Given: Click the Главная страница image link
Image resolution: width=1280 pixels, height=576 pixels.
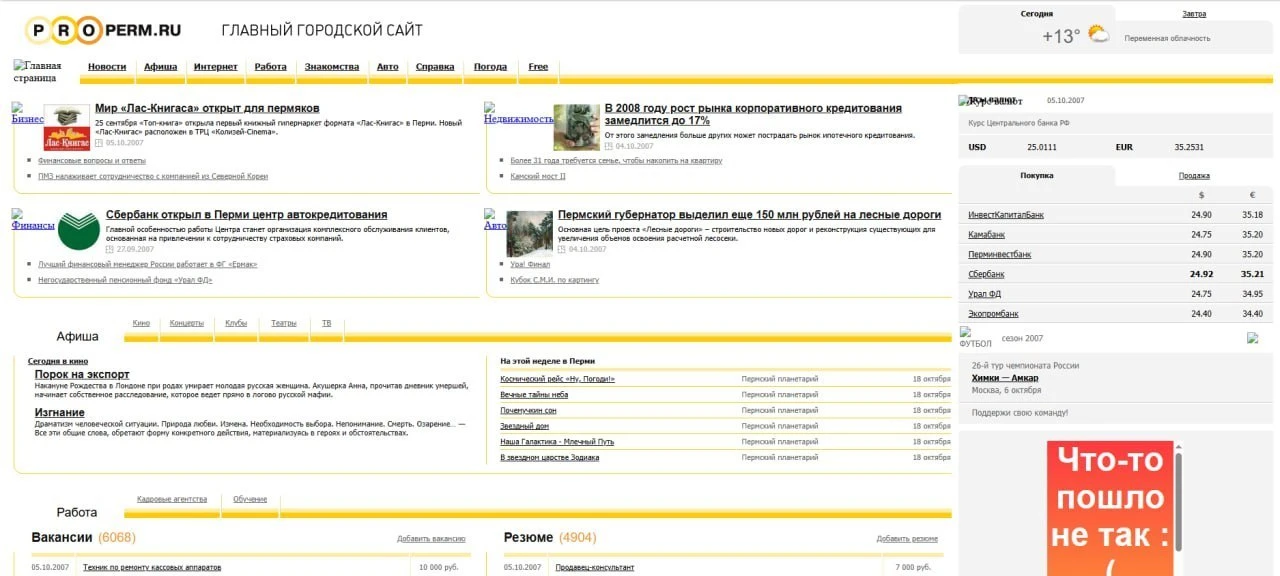Looking at the screenshot, I should click(37, 72).
